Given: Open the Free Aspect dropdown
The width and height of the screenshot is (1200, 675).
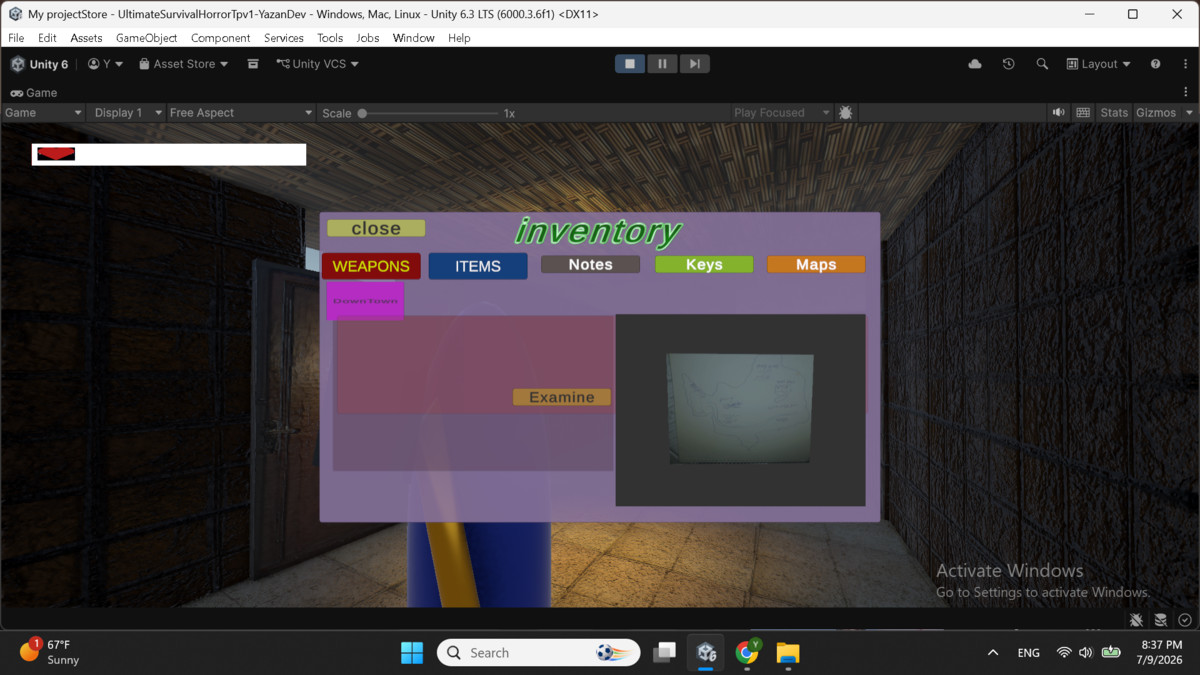Looking at the screenshot, I should click(x=241, y=113).
